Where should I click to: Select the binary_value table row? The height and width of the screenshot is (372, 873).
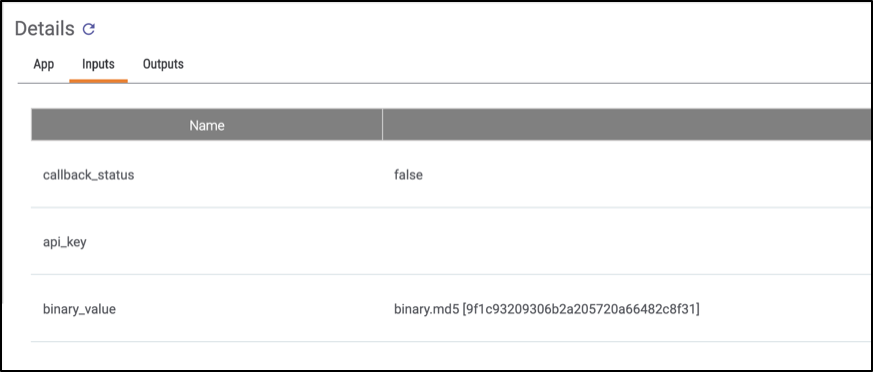pyautogui.click(x=452, y=309)
